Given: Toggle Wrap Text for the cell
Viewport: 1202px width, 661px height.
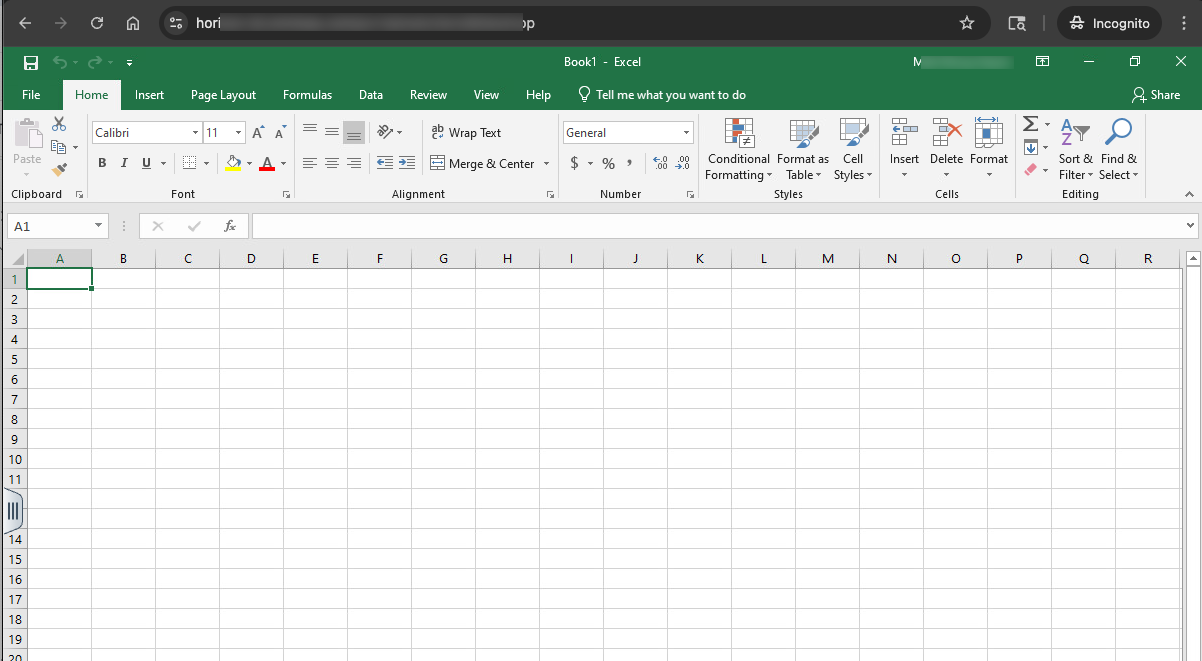Looking at the screenshot, I should point(465,133).
